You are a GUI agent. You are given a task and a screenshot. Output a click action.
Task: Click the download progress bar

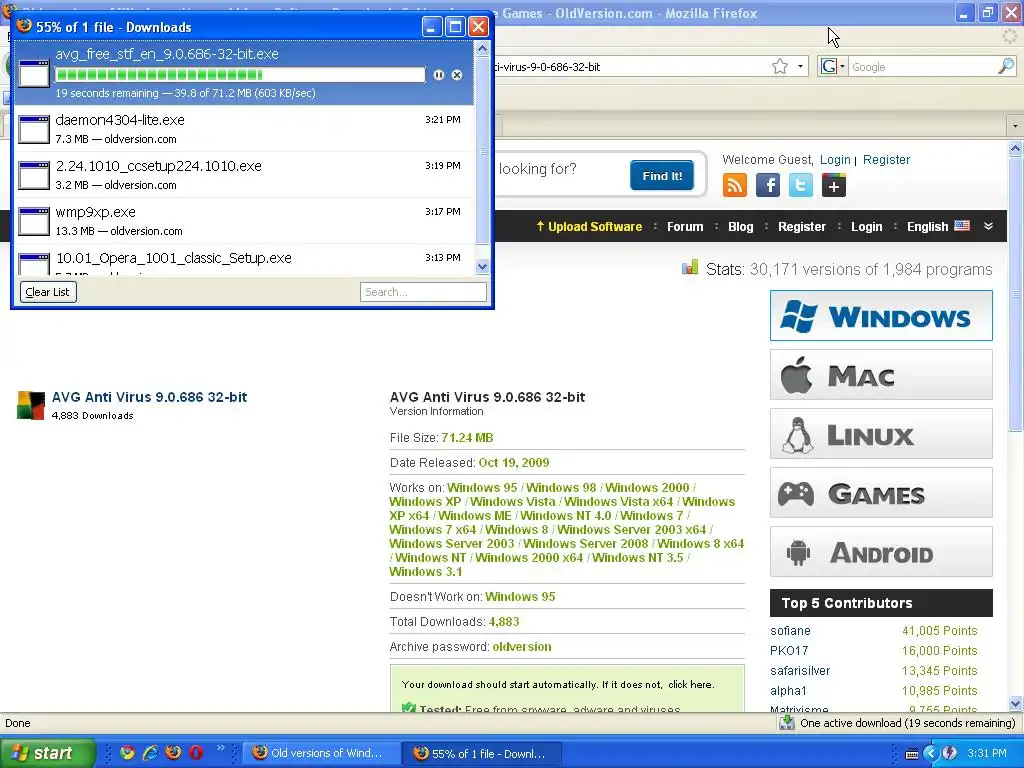point(240,75)
